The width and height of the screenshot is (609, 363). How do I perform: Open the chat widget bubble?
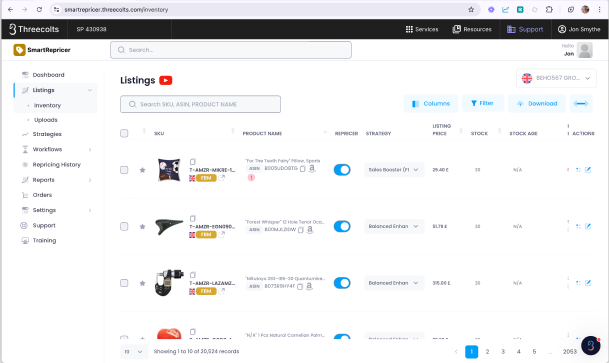[x=591, y=346]
